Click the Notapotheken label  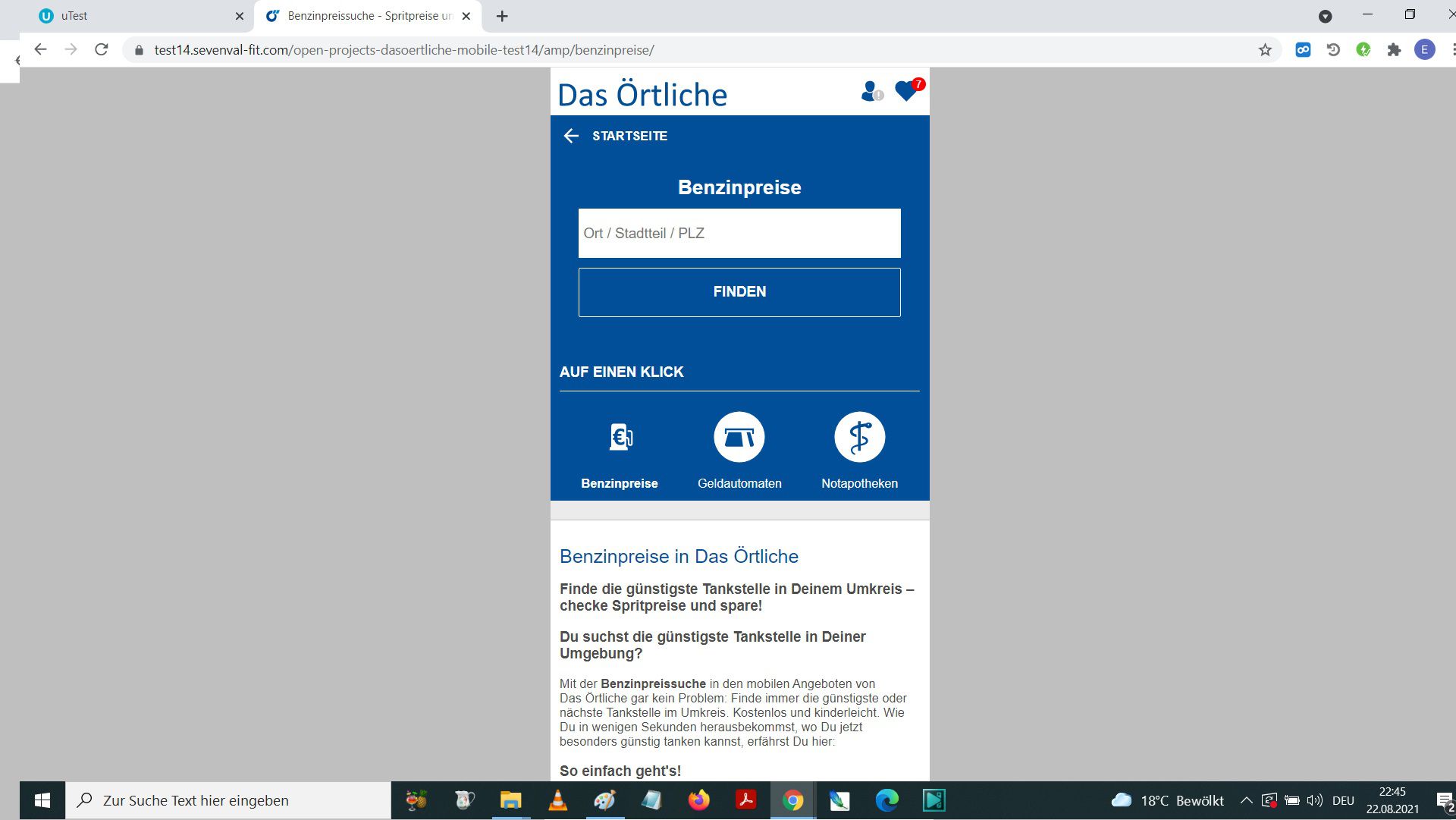(859, 483)
